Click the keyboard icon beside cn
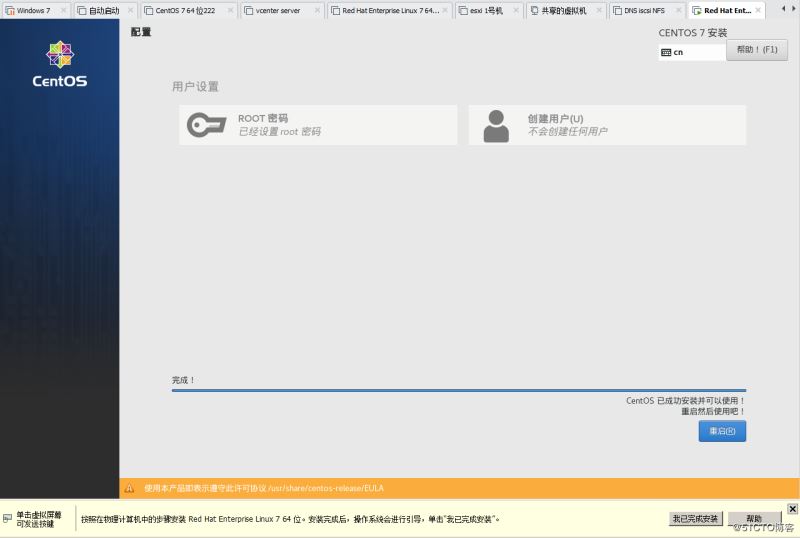 point(666,52)
